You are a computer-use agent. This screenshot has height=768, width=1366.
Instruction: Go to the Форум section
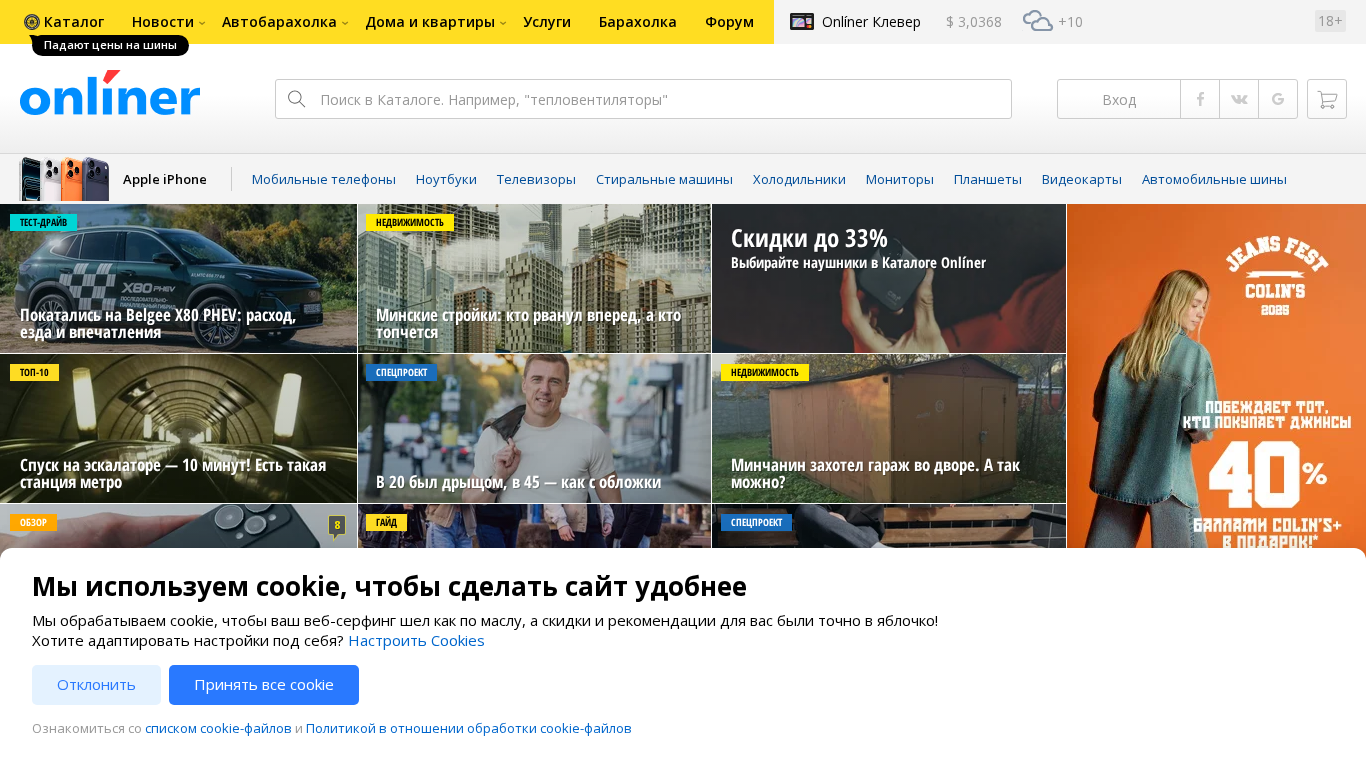[x=729, y=22]
